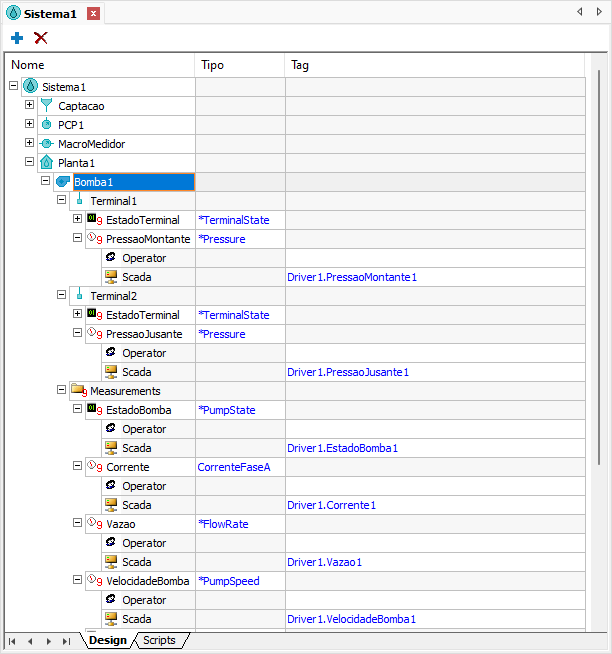Click the Planta1 house icon
This screenshot has height=654, width=612.
(x=46, y=162)
